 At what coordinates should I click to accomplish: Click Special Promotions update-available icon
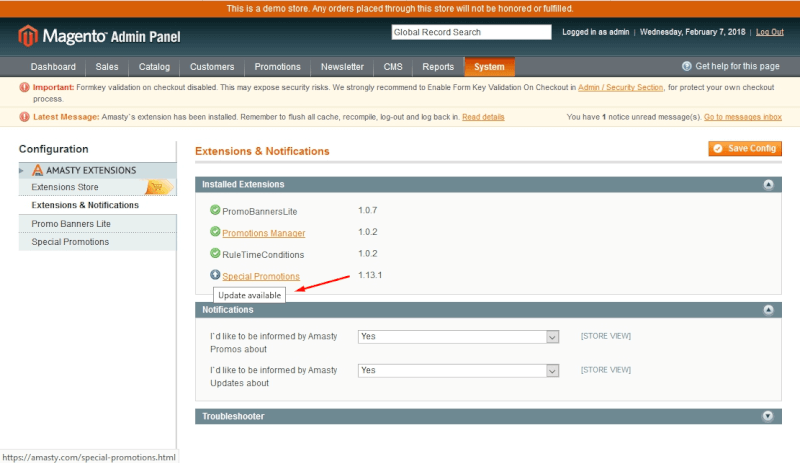[215, 275]
